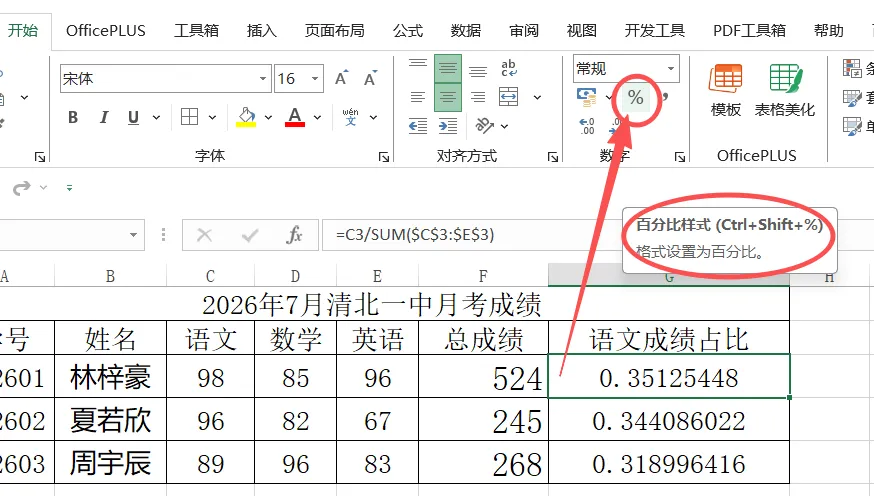Apply percent style button
The height and width of the screenshot is (496, 874).
point(635,98)
